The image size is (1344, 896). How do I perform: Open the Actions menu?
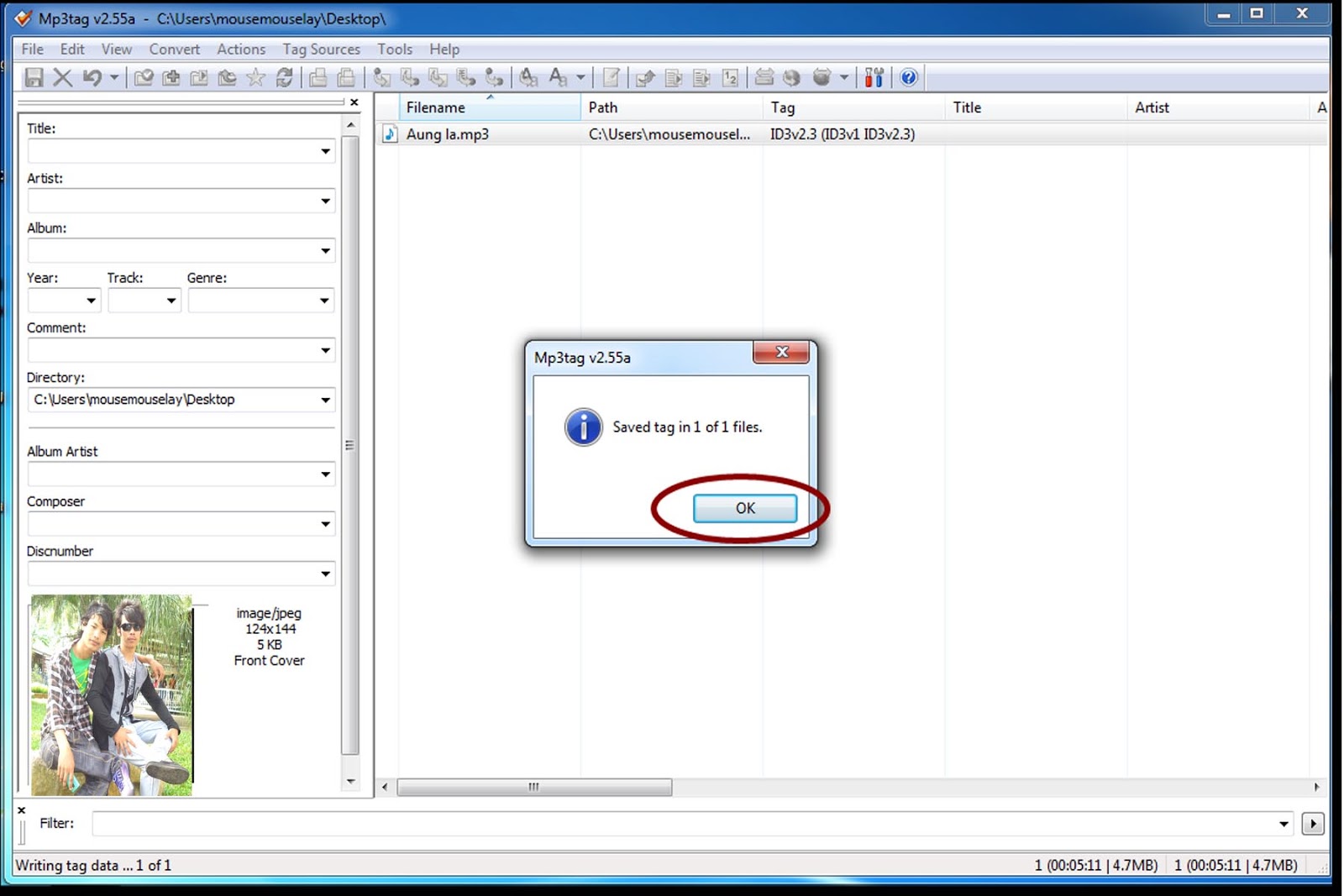click(x=241, y=49)
